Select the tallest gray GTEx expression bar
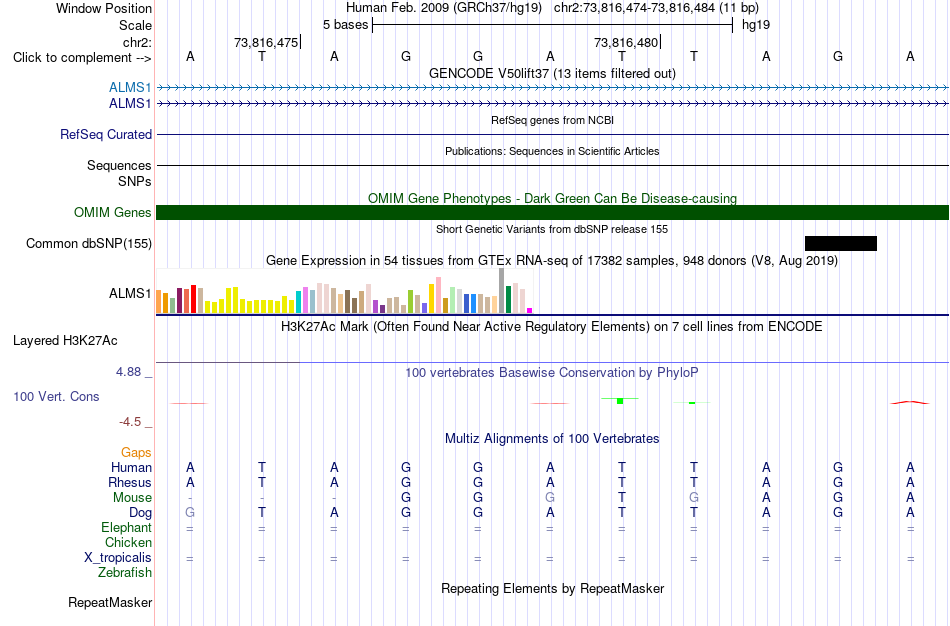Viewport: 950px width, 626px height. 501,291
